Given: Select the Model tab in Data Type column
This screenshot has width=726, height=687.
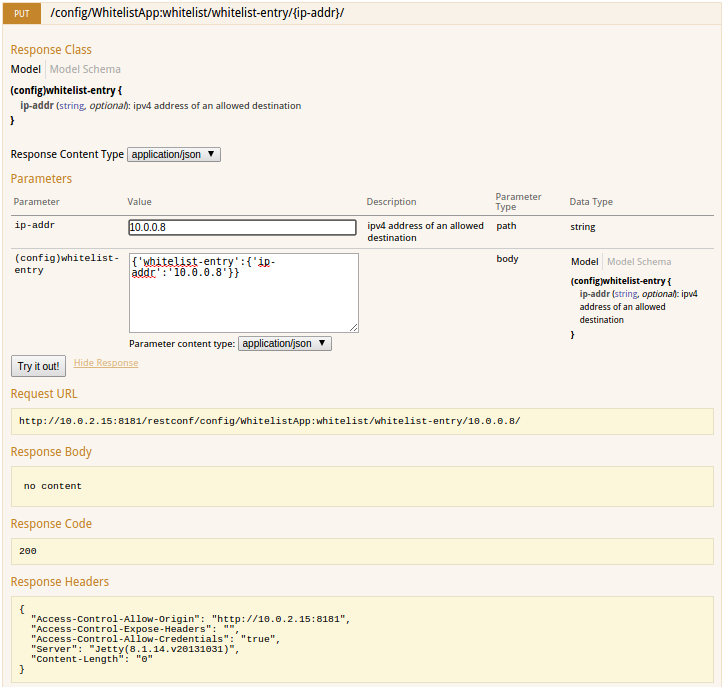Looking at the screenshot, I should pos(584,262).
